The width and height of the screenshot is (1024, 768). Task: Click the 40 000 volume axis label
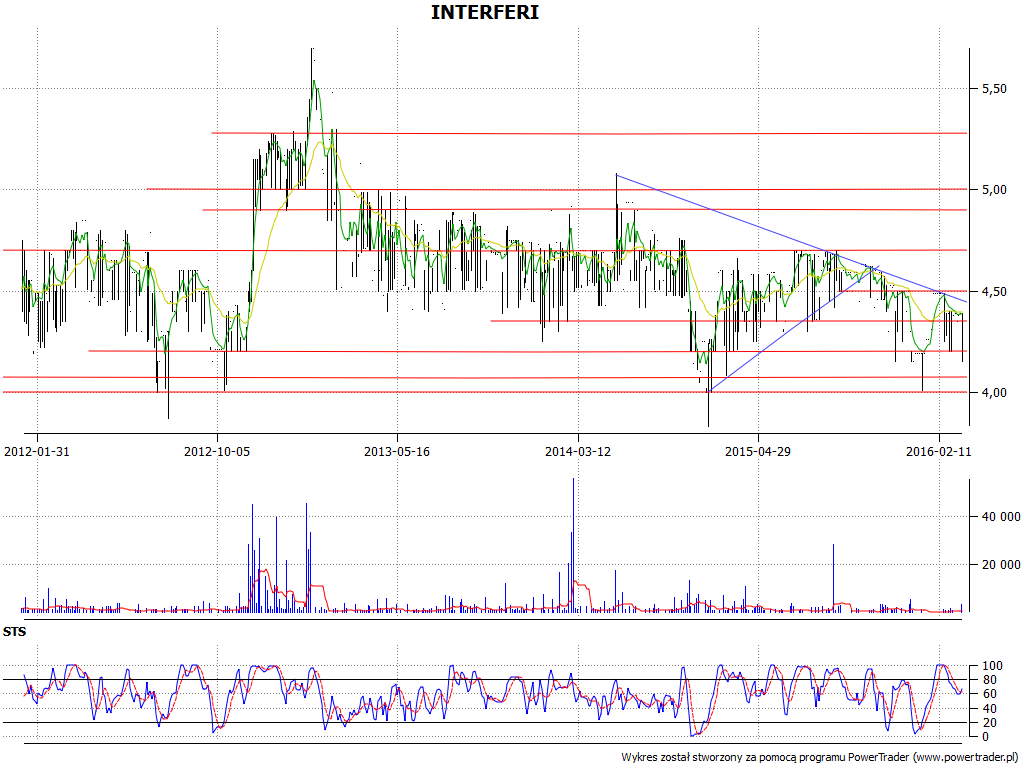[1000, 517]
